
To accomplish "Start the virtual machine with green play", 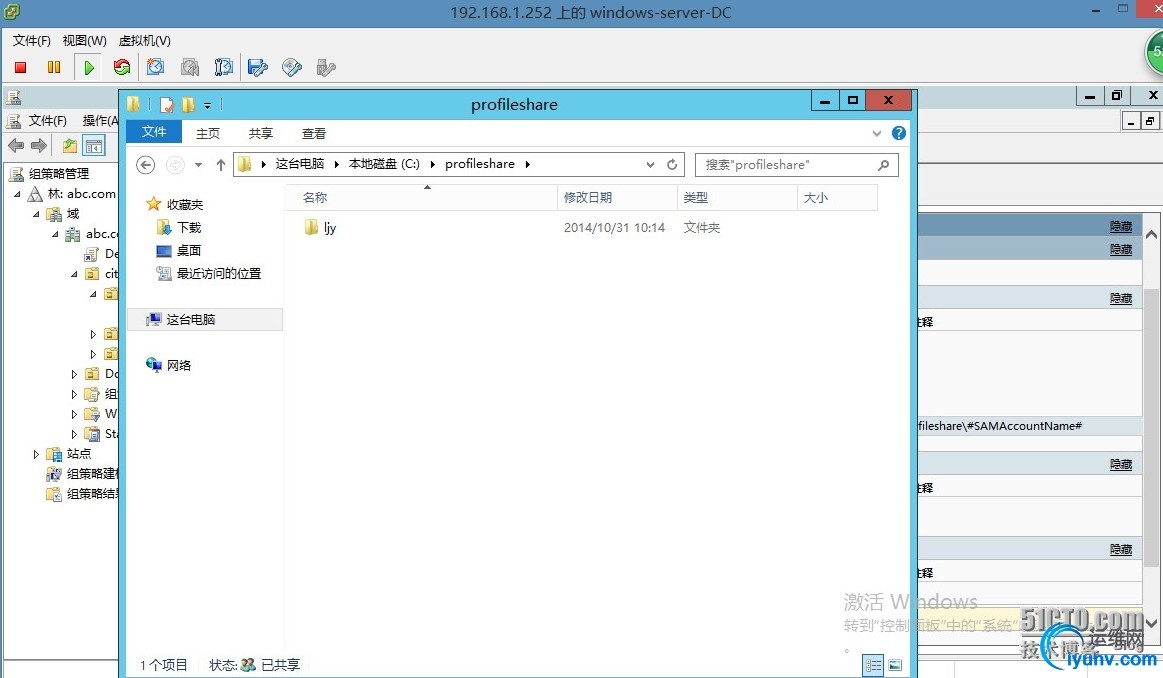I will [89, 68].
